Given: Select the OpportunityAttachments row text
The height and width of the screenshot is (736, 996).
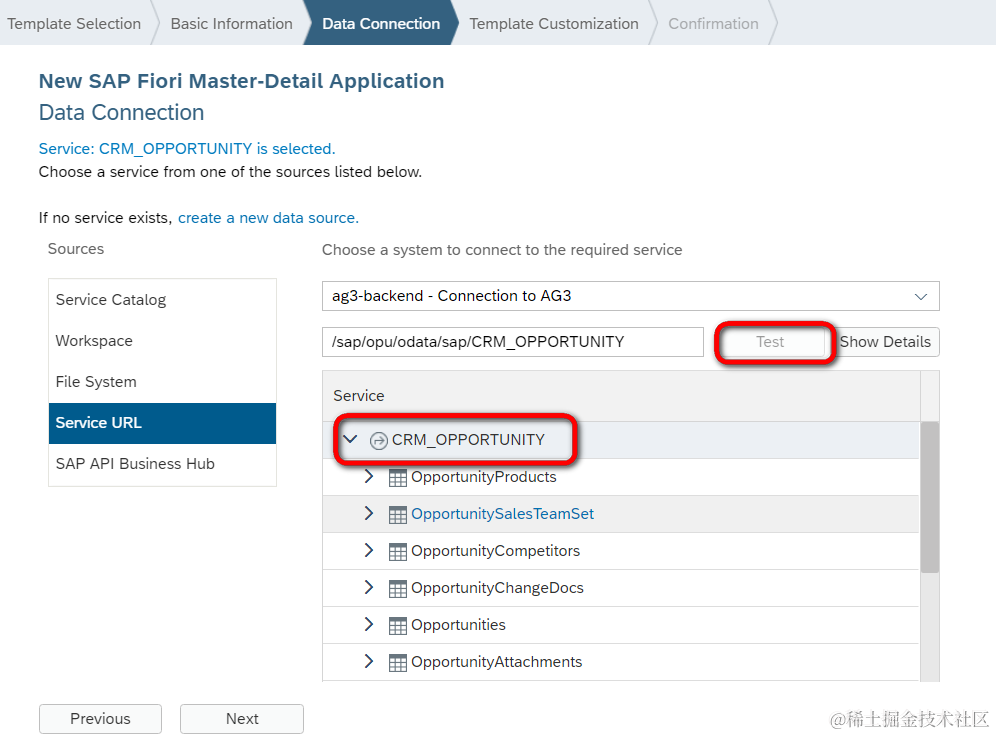Looking at the screenshot, I should 496,662.
